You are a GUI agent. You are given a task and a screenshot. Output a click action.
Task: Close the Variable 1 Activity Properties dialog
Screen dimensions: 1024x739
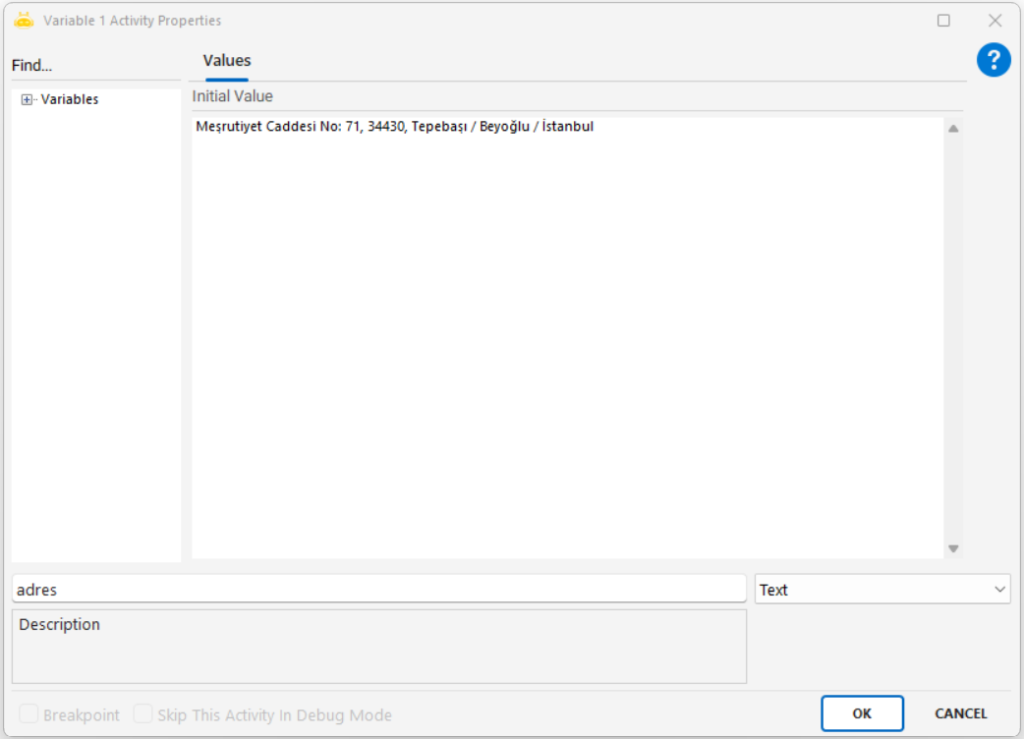(x=994, y=20)
